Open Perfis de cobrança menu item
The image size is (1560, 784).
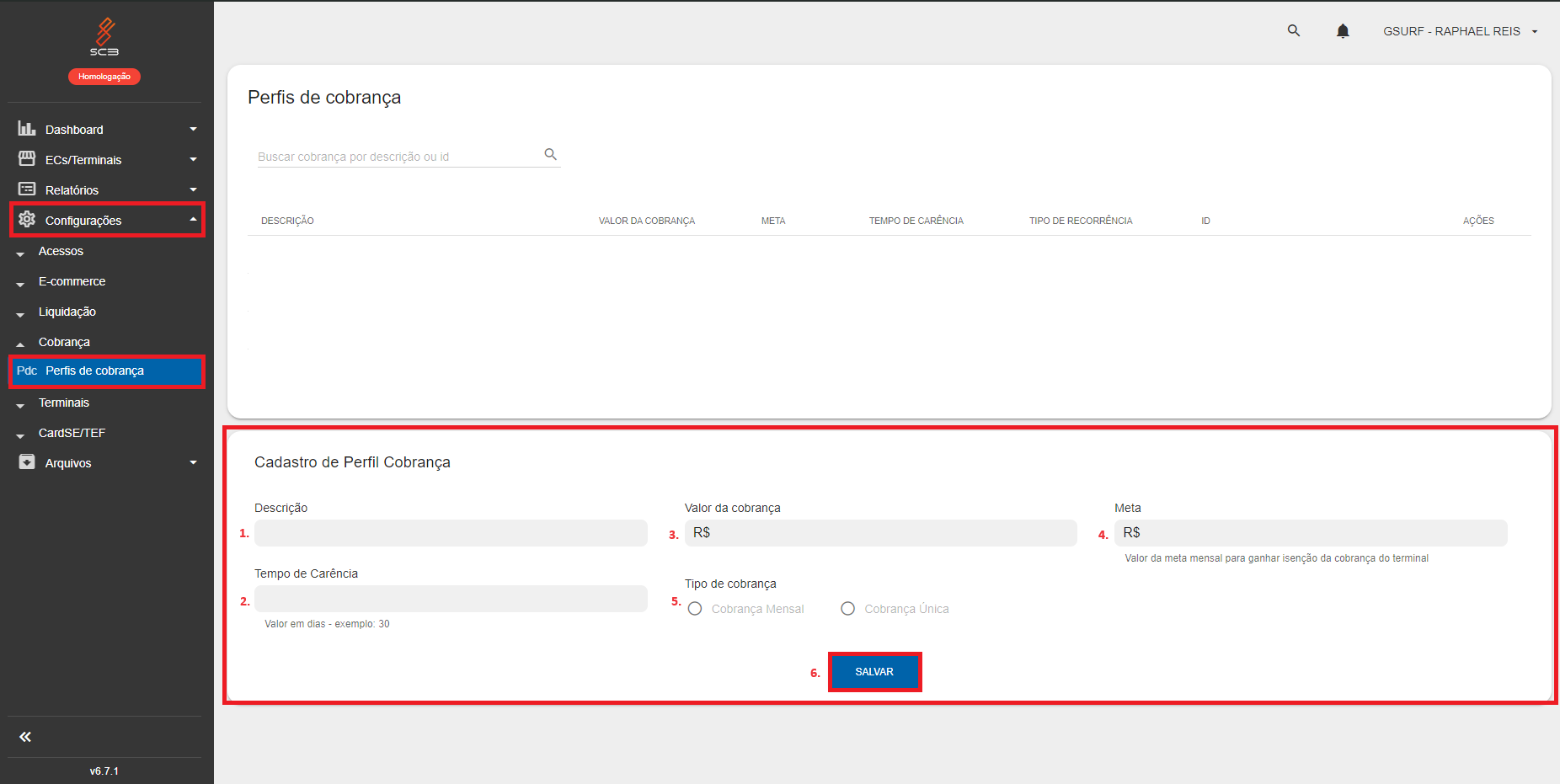point(94,371)
